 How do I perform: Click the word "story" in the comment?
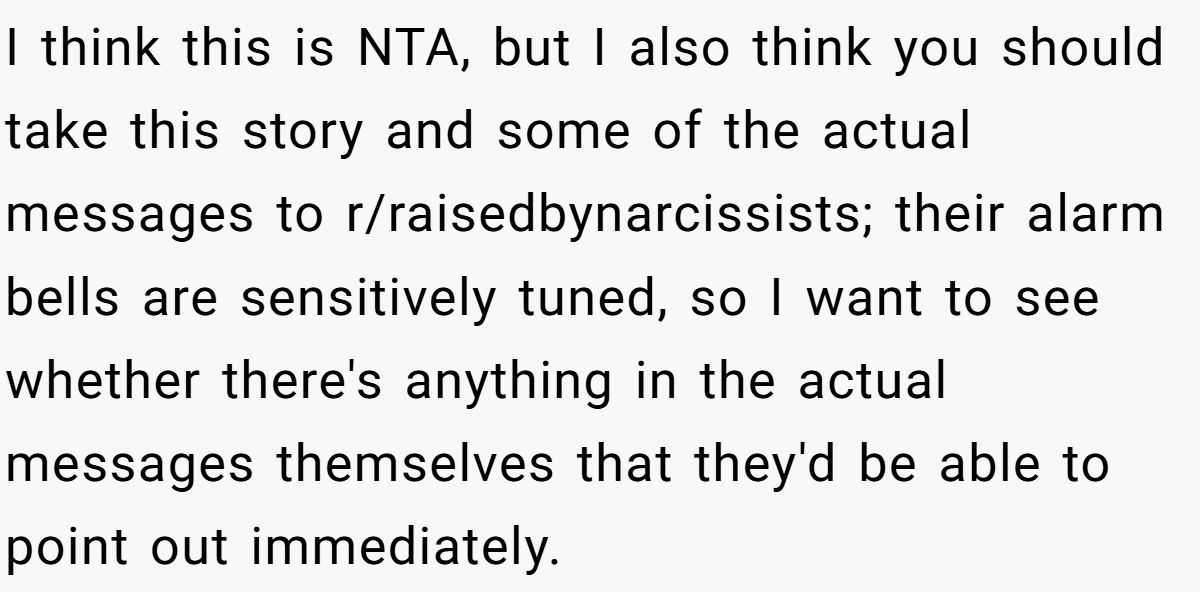[302, 133]
